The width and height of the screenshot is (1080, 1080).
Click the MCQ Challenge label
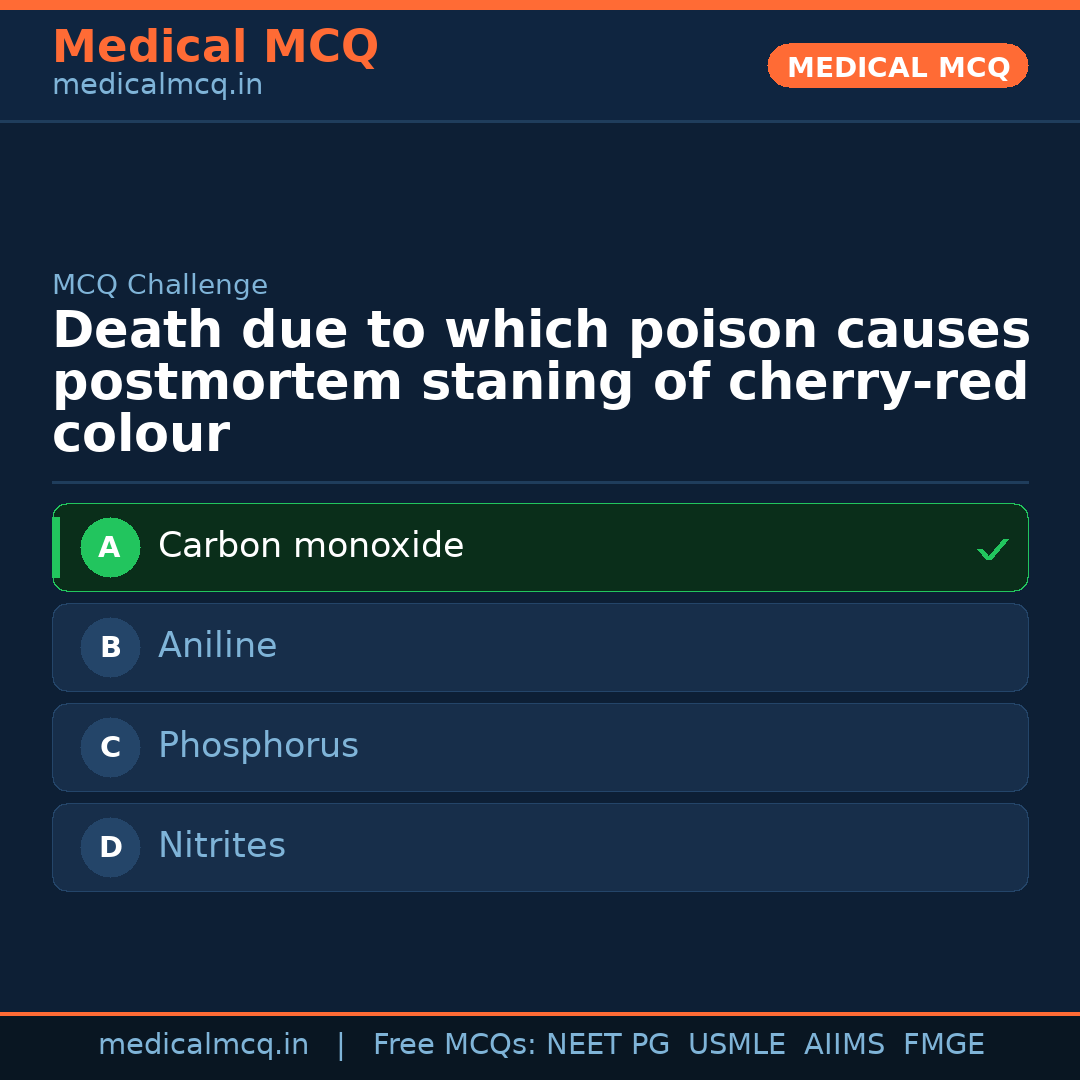coord(160,285)
